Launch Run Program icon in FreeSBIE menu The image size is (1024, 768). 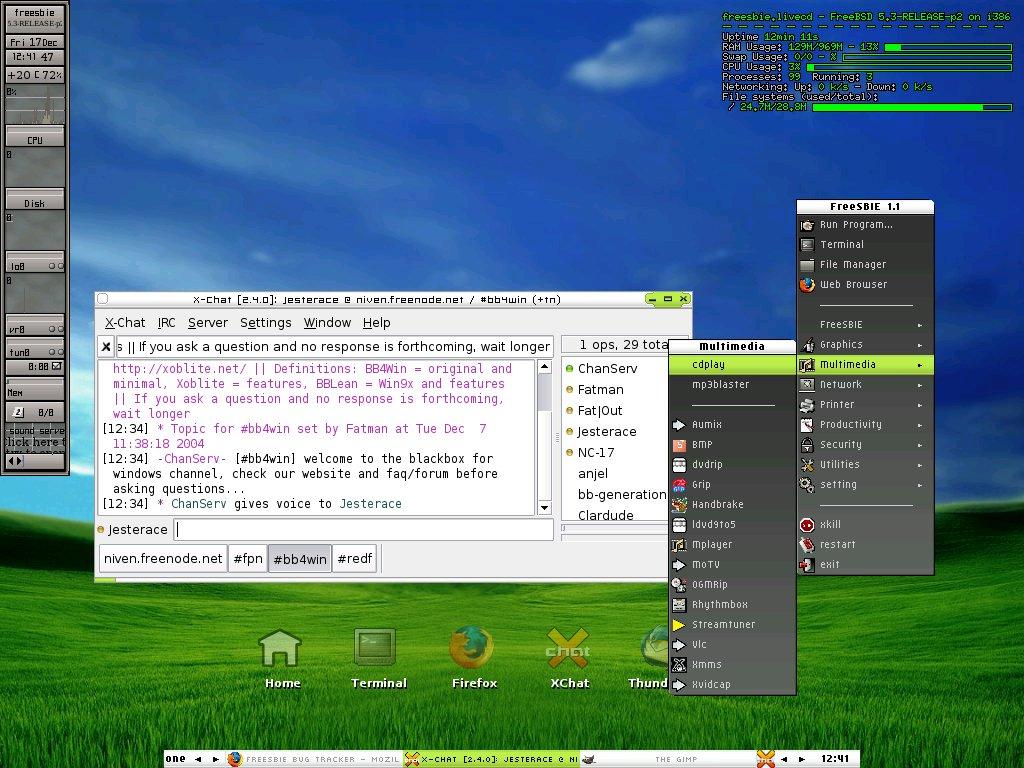point(807,225)
